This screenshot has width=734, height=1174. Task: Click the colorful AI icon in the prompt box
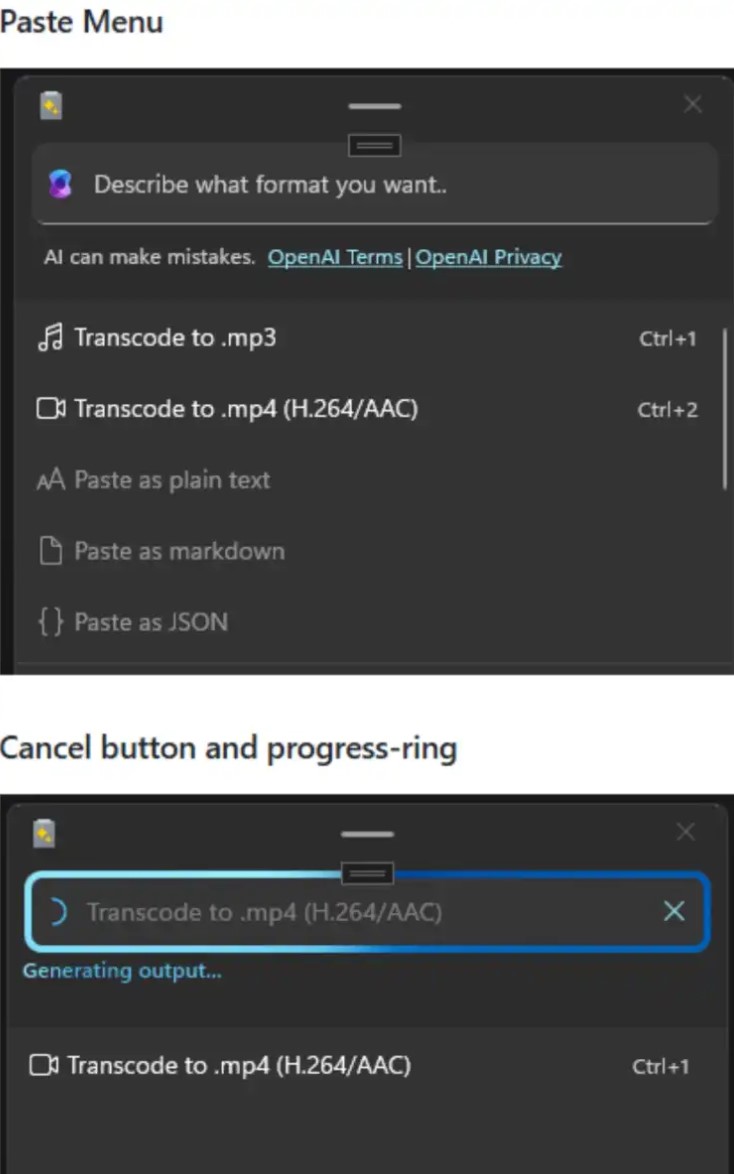pyautogui.click(x=60, y=185)
